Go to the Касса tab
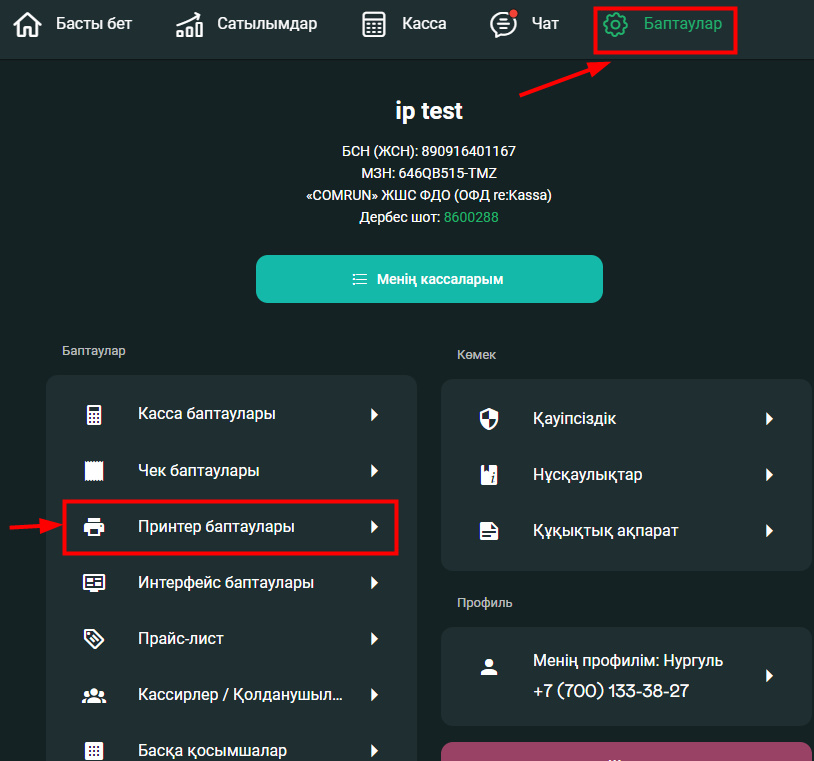 pos(424,24)
